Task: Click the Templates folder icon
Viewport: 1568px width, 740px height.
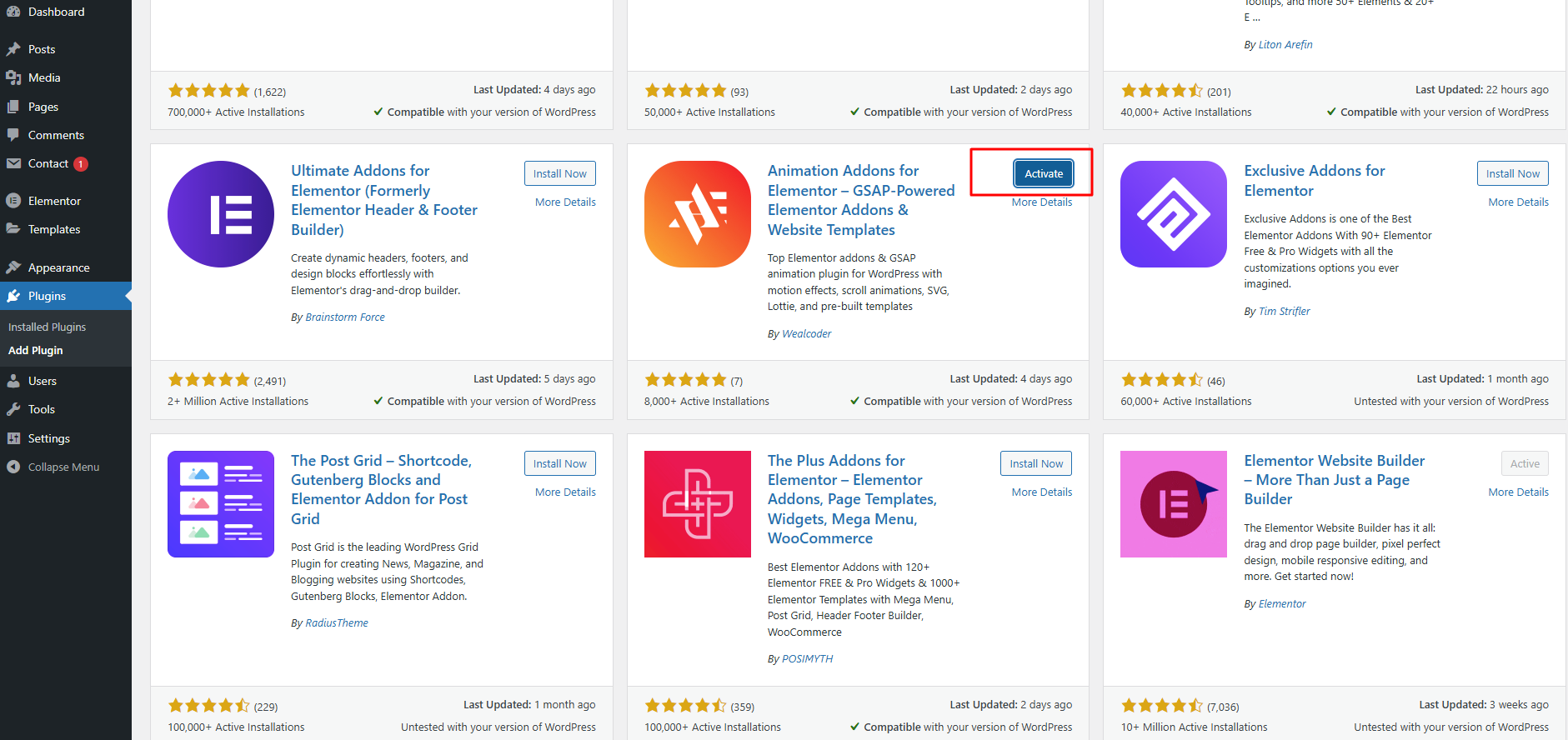Action: click(x=13, y=229)
